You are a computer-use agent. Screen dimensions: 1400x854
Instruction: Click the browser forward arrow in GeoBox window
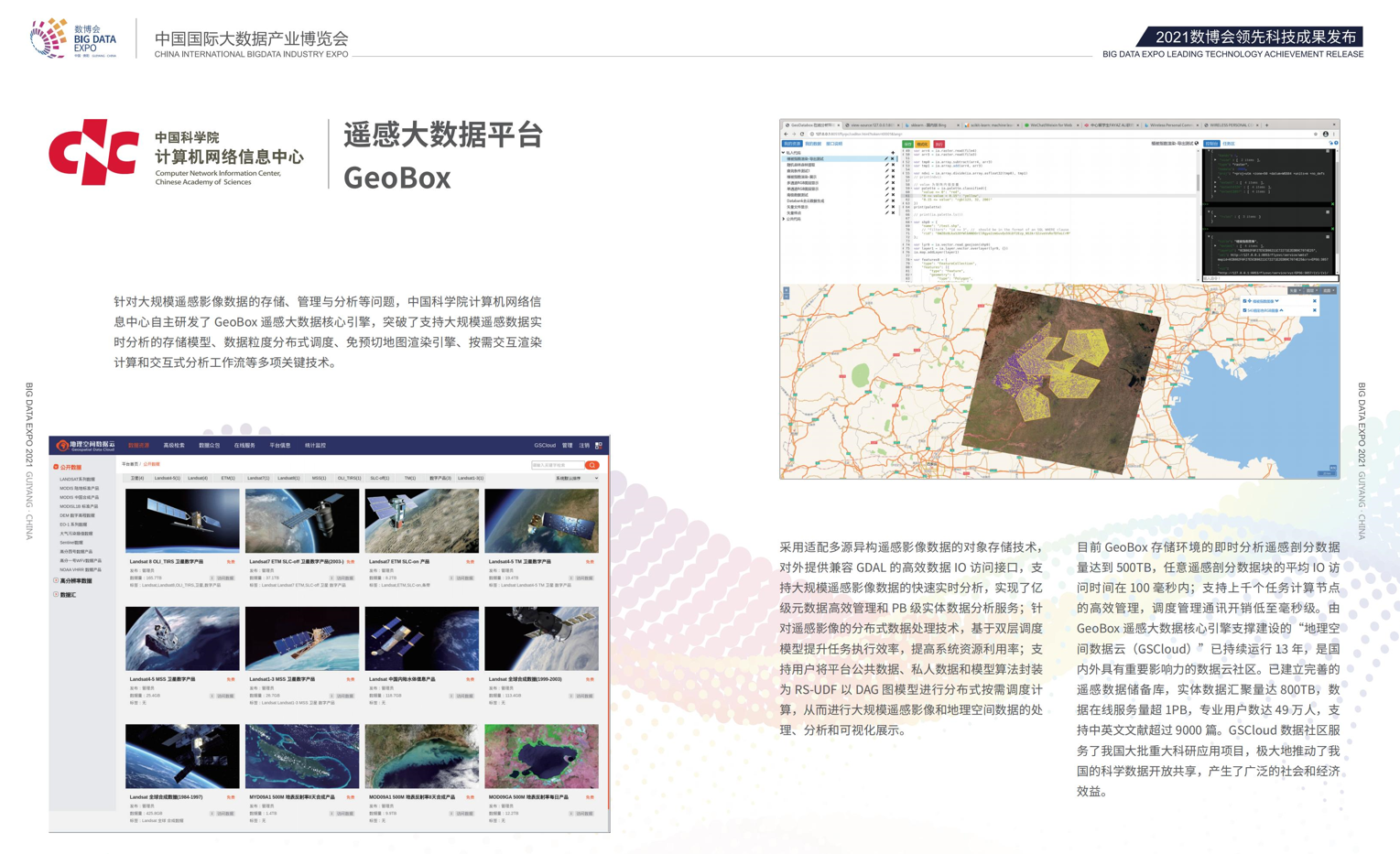794,134
